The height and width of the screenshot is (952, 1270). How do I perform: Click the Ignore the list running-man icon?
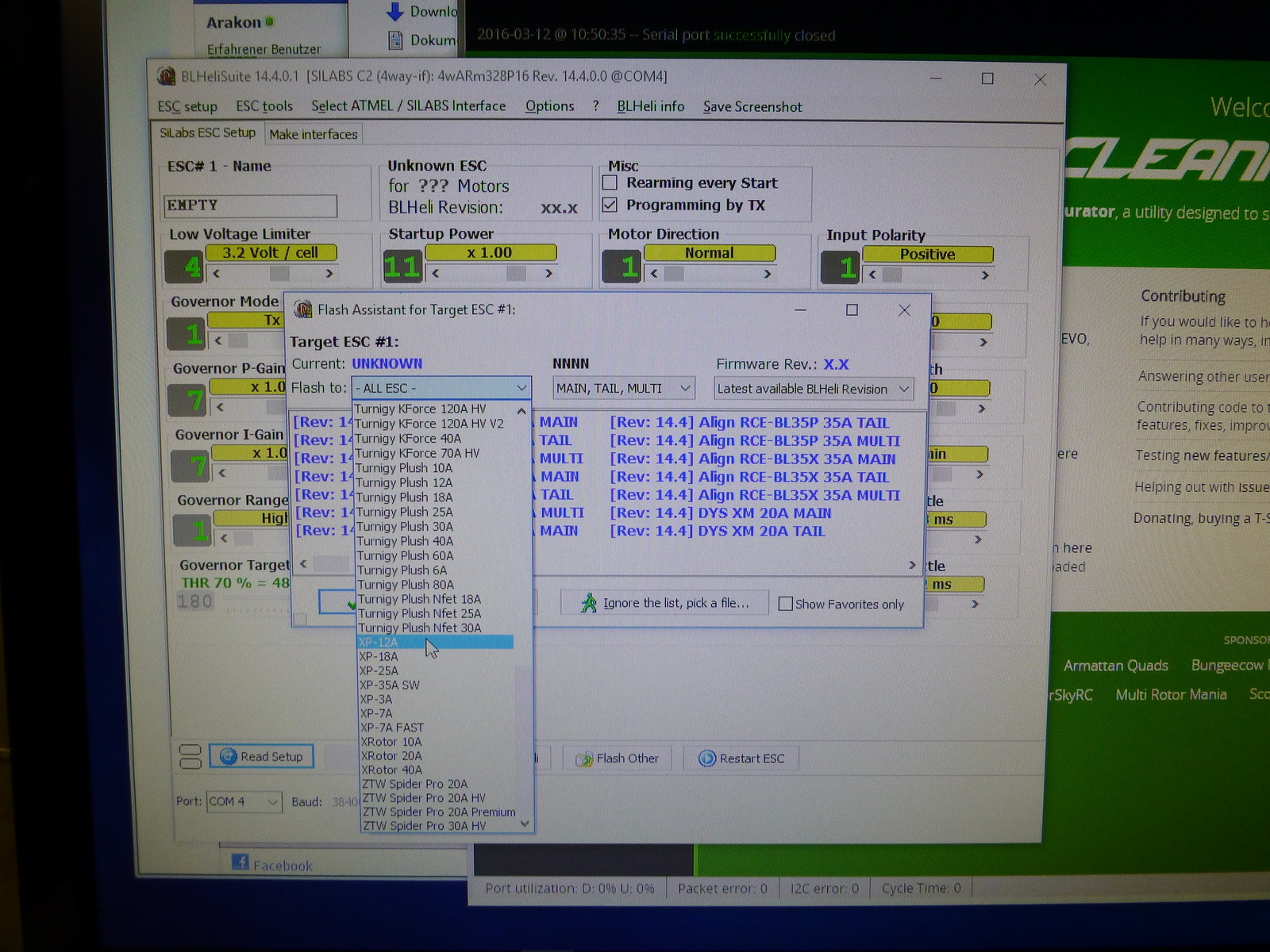click(x=588, y=603)
